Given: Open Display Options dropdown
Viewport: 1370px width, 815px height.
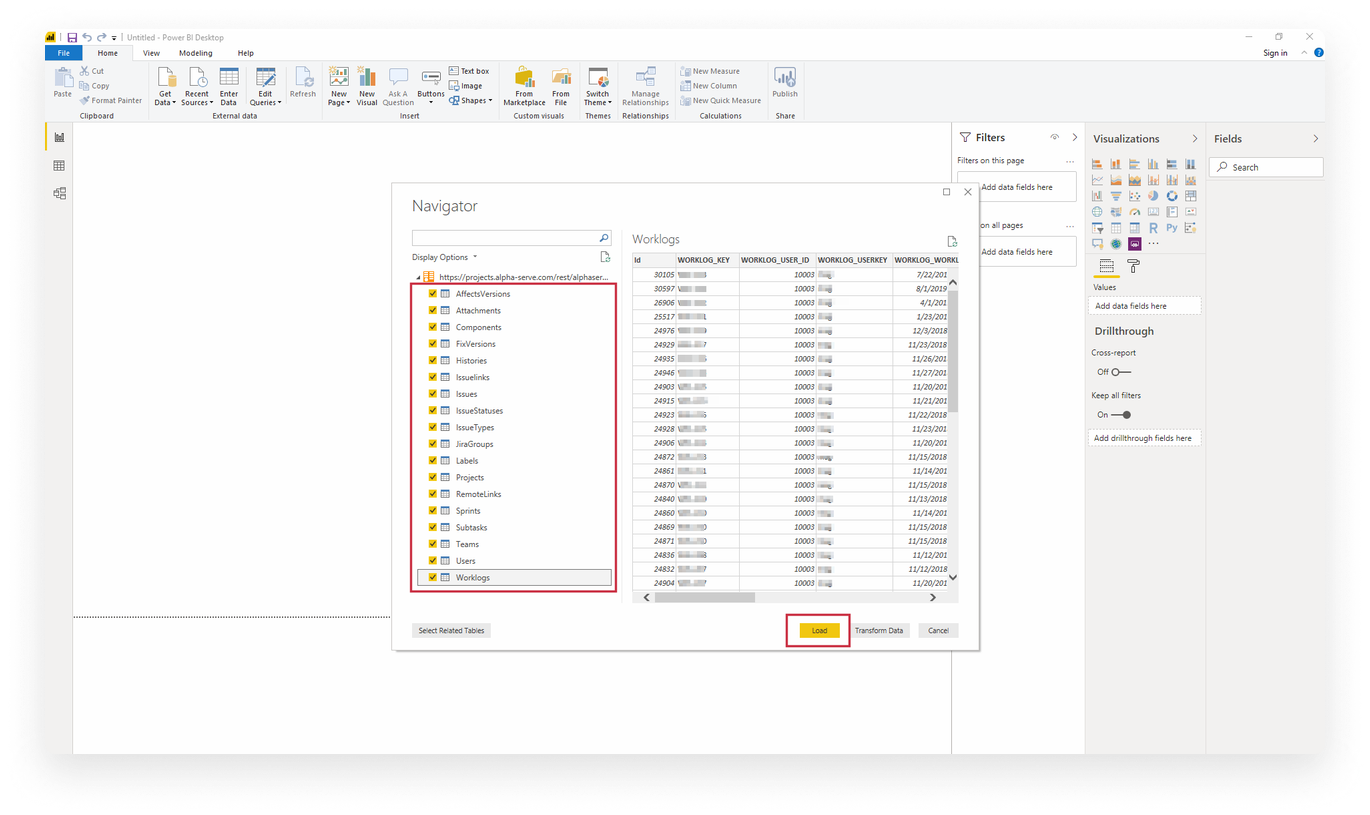Looking at the screenshot, I should click(x=445, y=257).
